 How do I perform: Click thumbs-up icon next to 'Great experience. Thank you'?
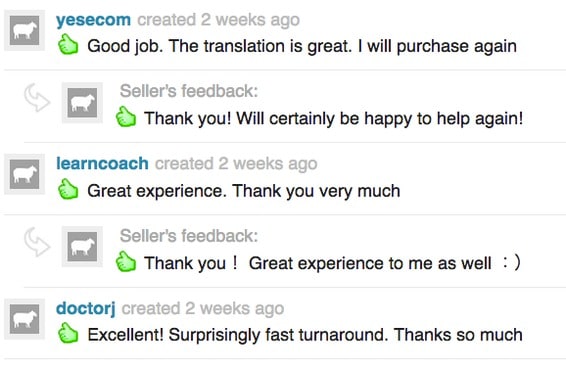click(68, 189)
